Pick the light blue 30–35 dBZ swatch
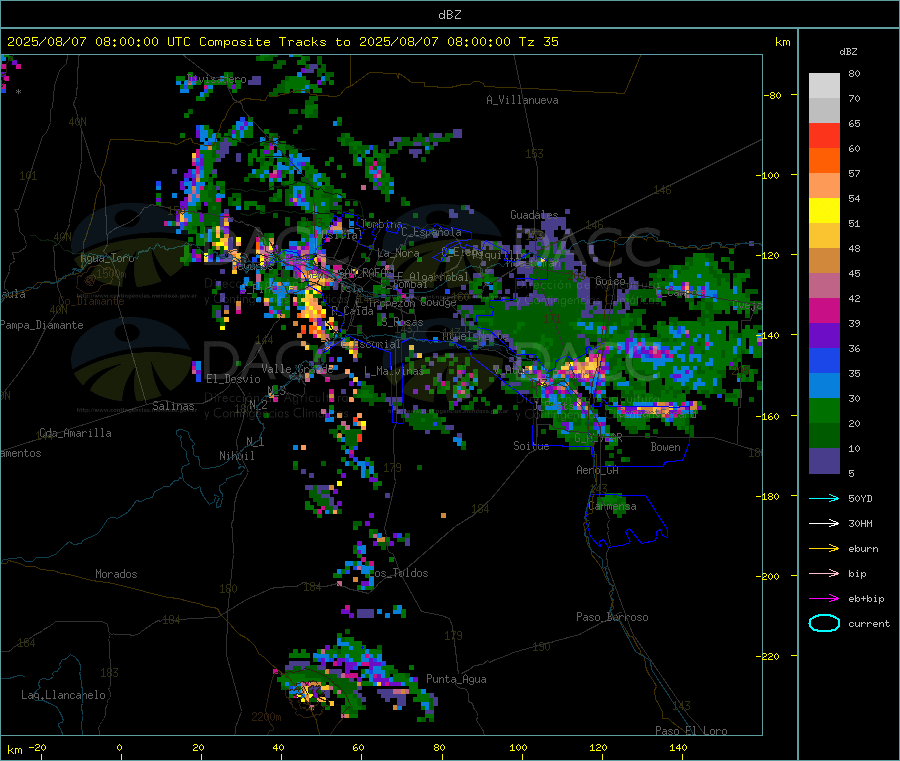This screenshot has width=900, height=761. click(824, 386)
